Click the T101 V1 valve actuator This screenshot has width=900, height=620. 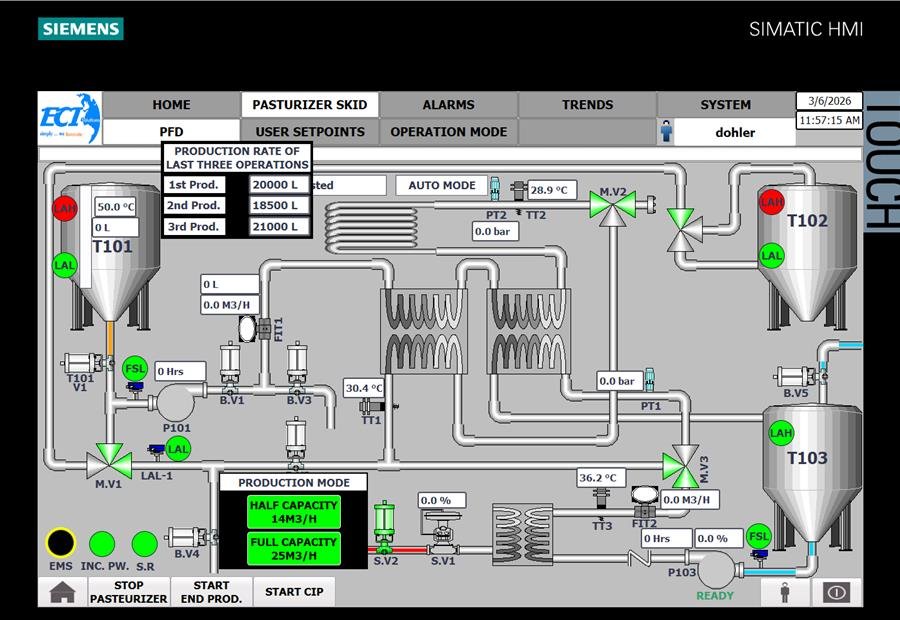tap(87, 363)
